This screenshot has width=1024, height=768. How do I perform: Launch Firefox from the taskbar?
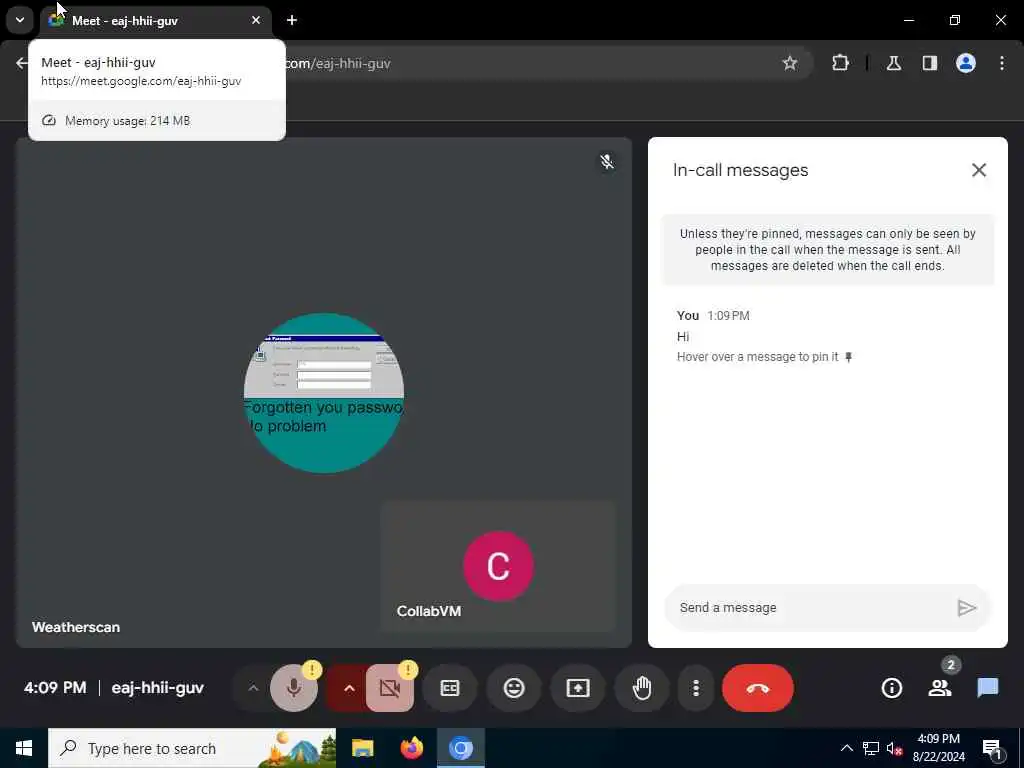pyautogui.click(x=411, y=748)
